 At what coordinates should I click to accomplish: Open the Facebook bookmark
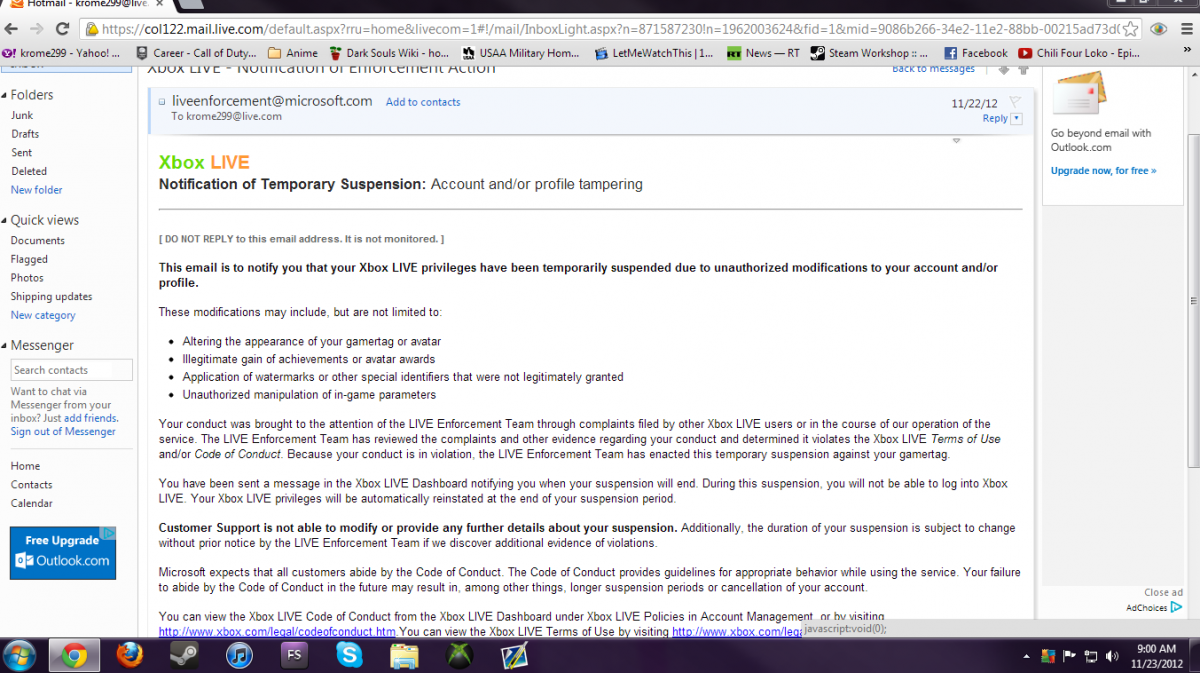click(975, 53)
